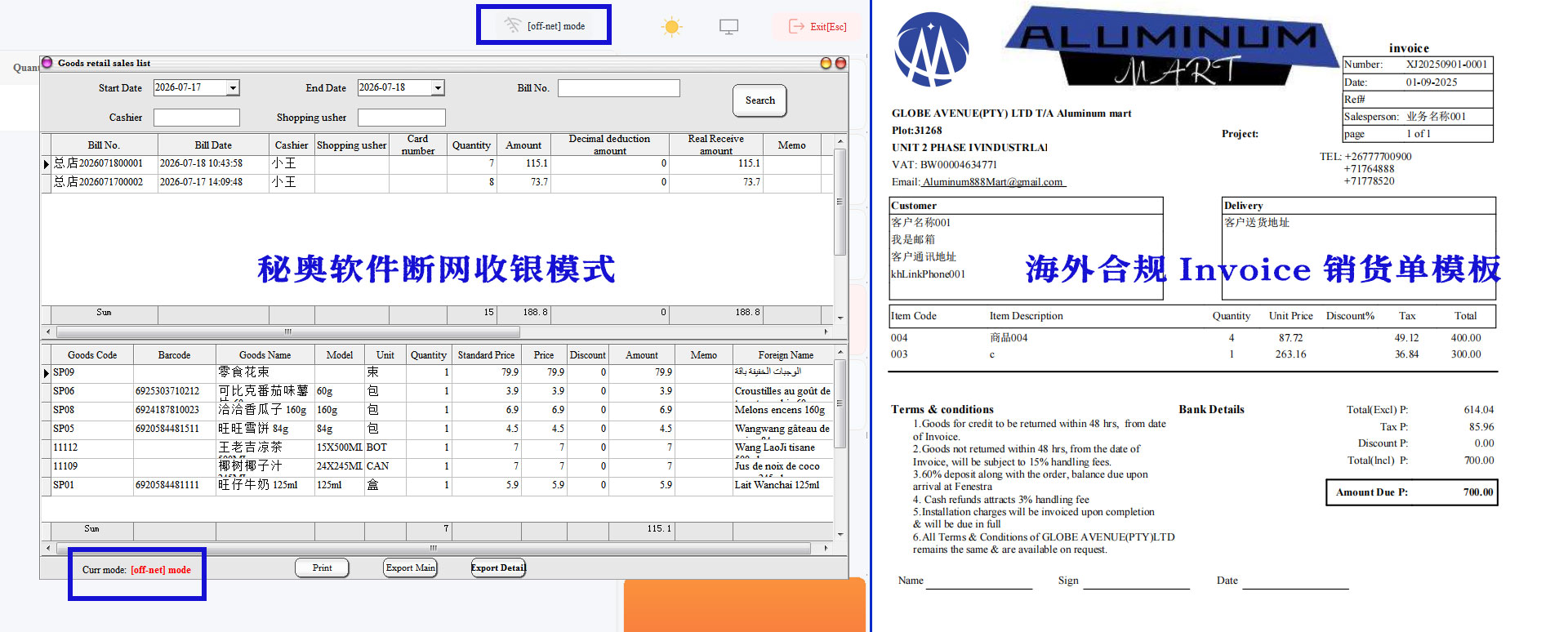
Task: Focus the Bill No. input field
Action: [x=618, y=88]
